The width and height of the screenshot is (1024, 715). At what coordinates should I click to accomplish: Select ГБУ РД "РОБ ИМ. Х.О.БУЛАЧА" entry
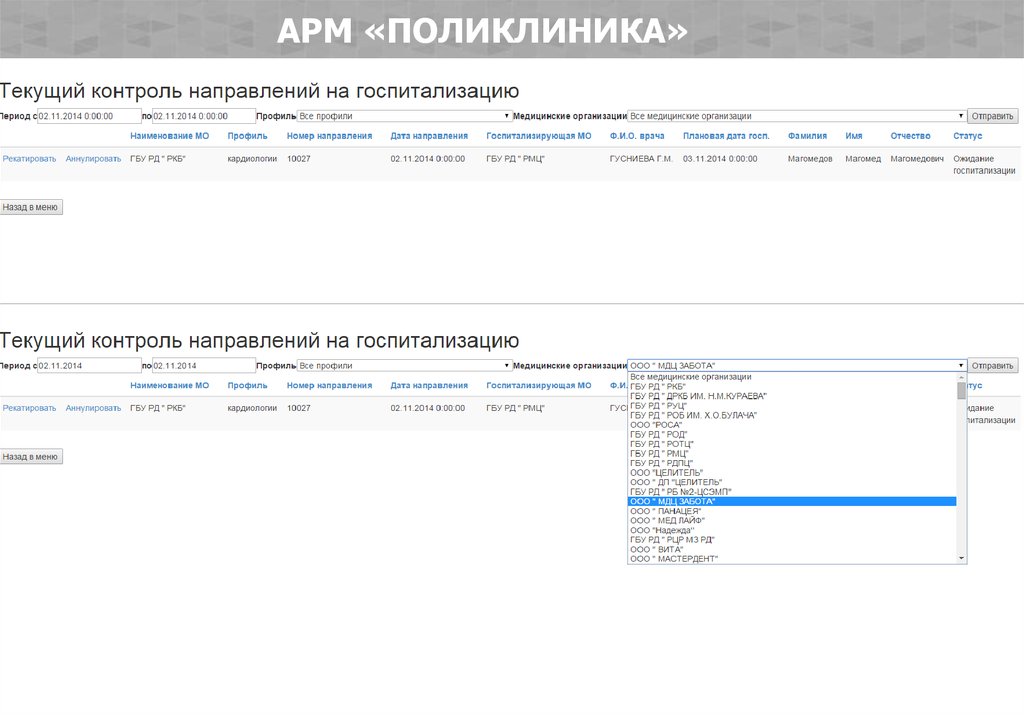click(693, 415)
